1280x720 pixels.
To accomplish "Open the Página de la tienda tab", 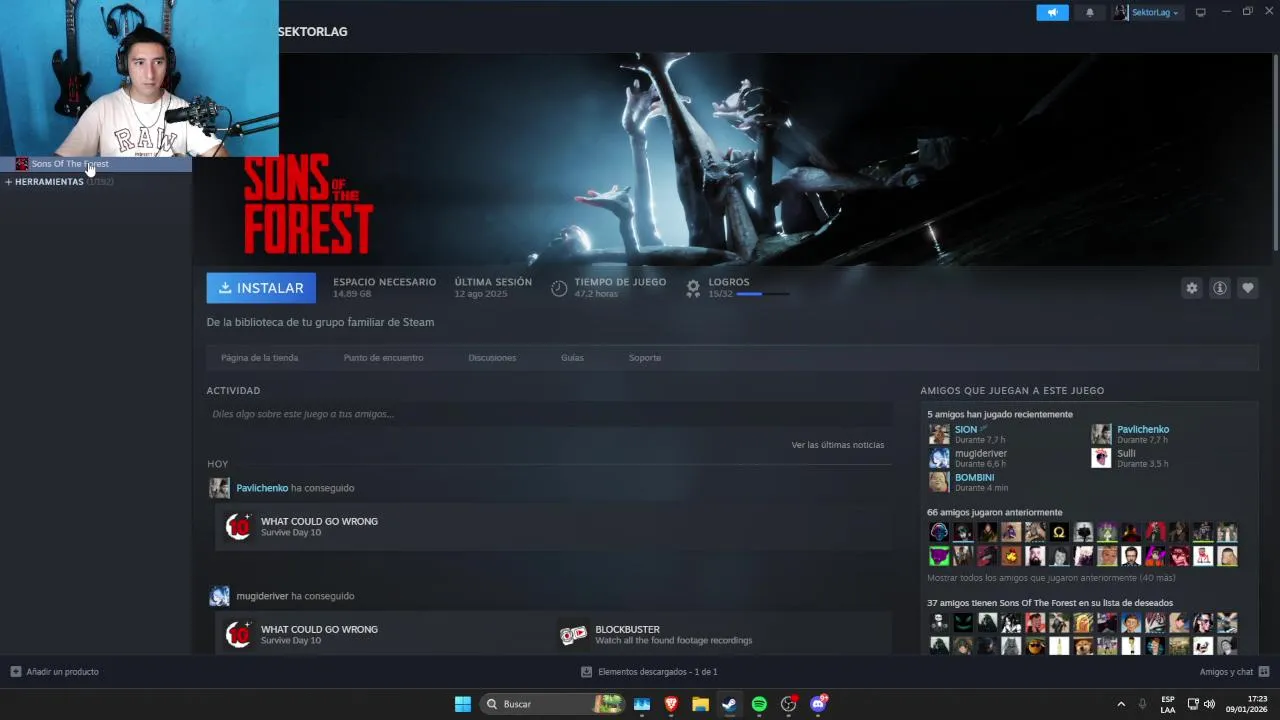I will point(259,358).
